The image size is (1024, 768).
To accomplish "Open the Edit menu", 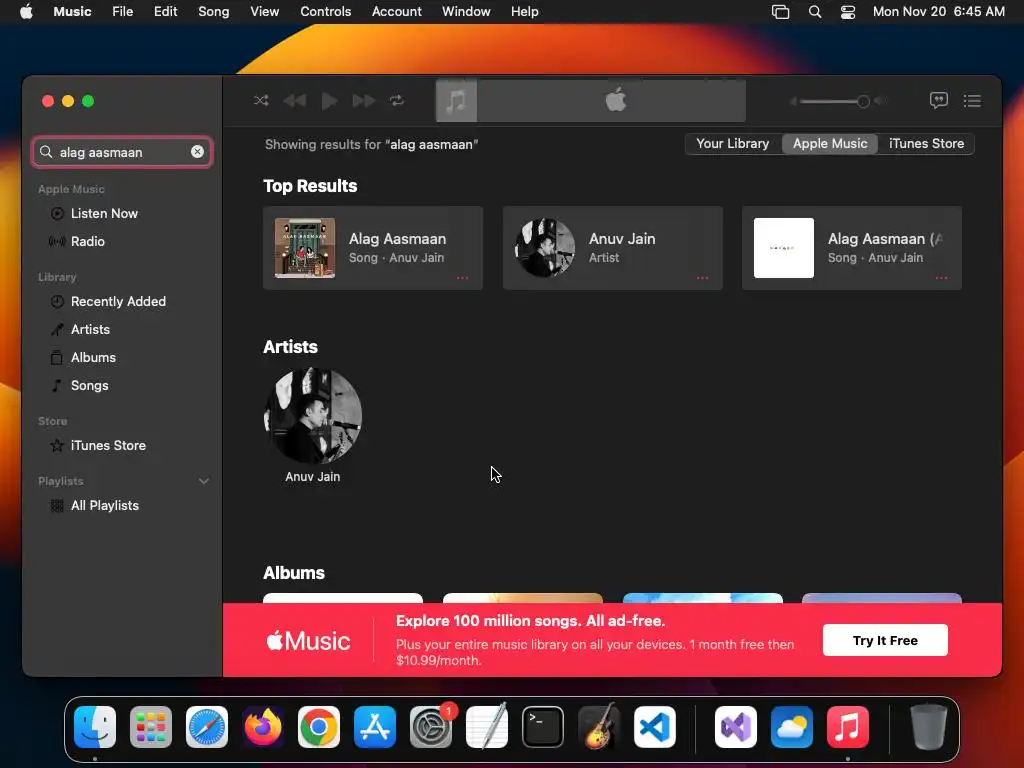I will tap(165, 12).
